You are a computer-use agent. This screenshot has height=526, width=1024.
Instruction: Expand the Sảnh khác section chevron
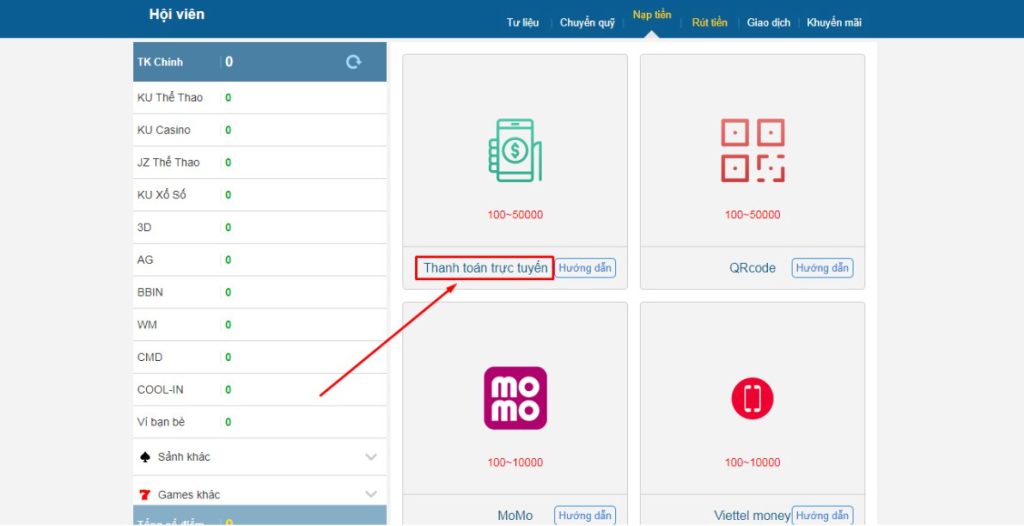click(371, 457)
